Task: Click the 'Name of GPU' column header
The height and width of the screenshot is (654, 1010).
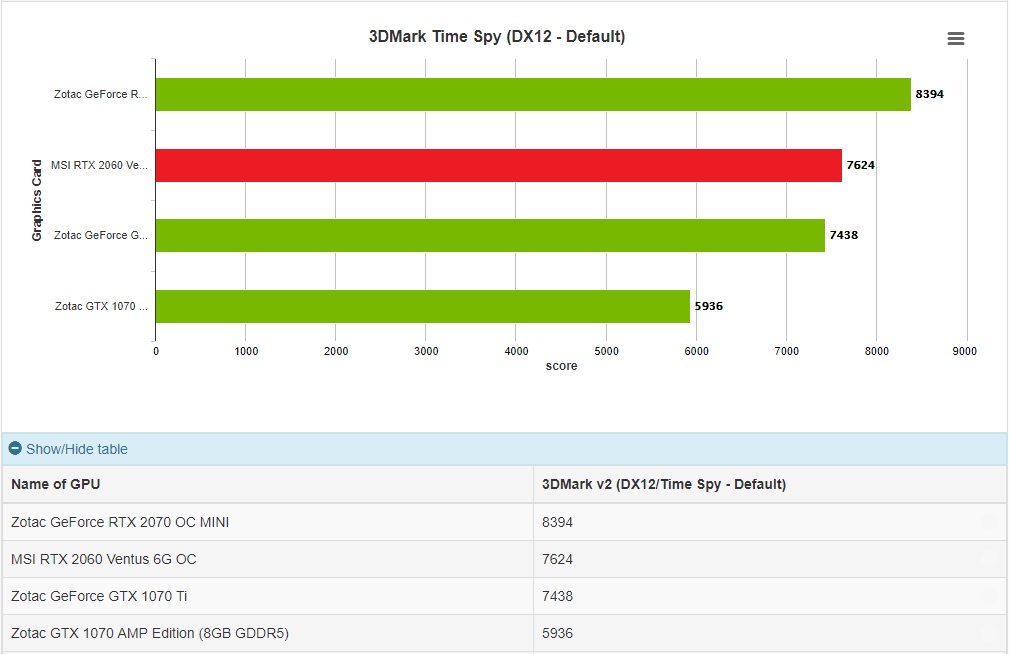Action: [x=56, y=484]
